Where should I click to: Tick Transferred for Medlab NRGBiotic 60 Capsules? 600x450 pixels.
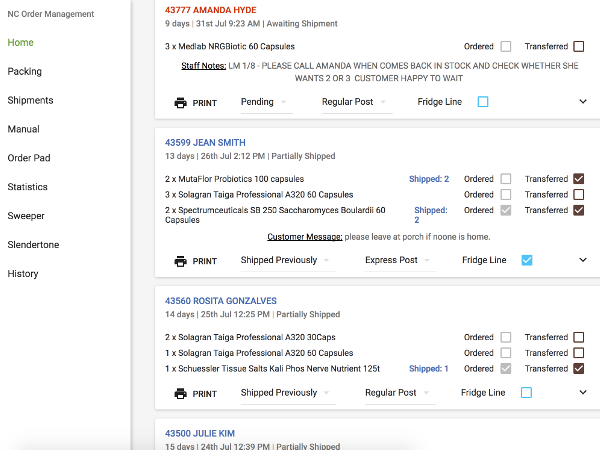(x=579, y=46)
